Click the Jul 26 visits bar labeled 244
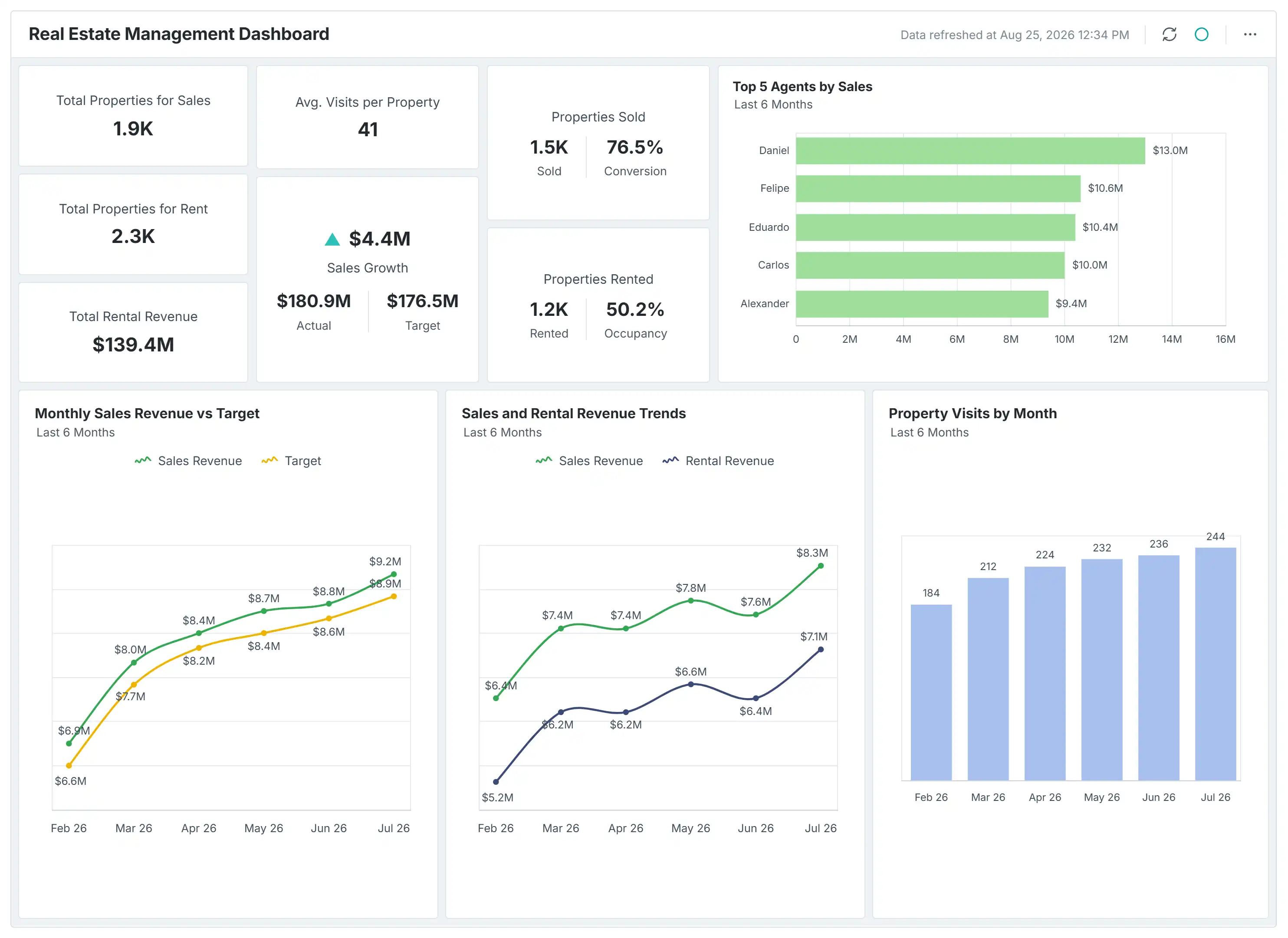This screenshot has height=938, width=1288. (1215, 664)
